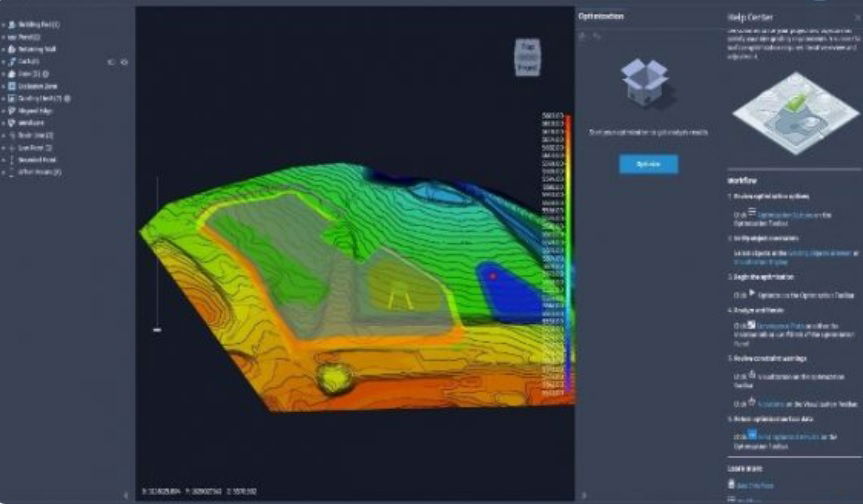The image size is (863, 504).
Task: Click the Help Center site illustration
Action: tap(795, 113)
